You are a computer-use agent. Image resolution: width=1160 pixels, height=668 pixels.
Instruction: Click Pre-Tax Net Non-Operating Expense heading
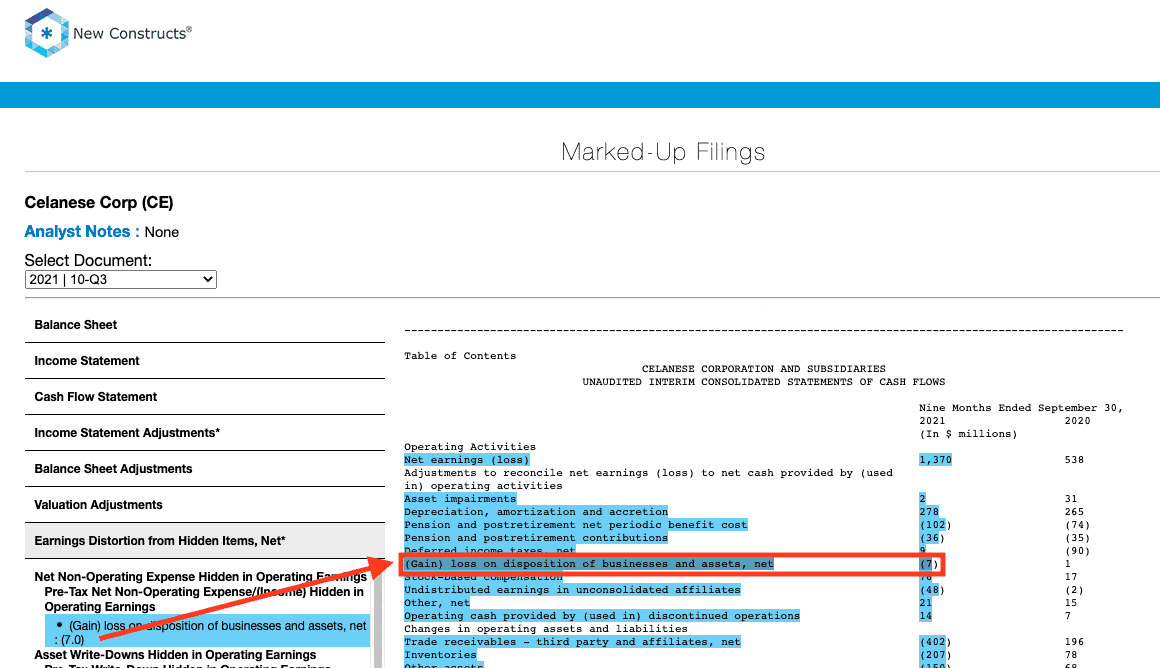click(203, 599)
